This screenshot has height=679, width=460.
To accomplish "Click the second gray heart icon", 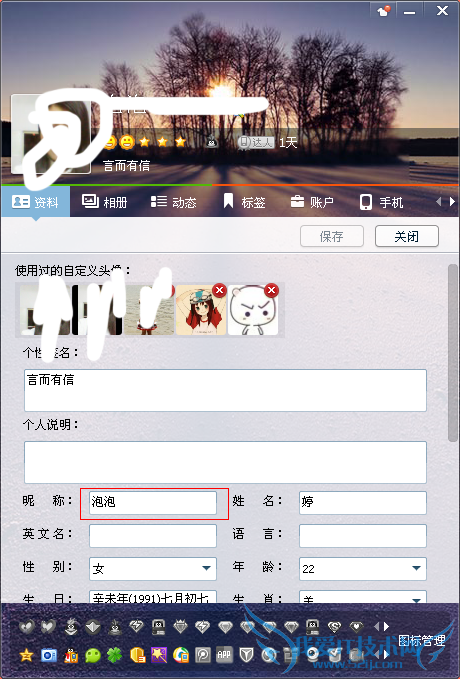I will (x=48, y=627).
